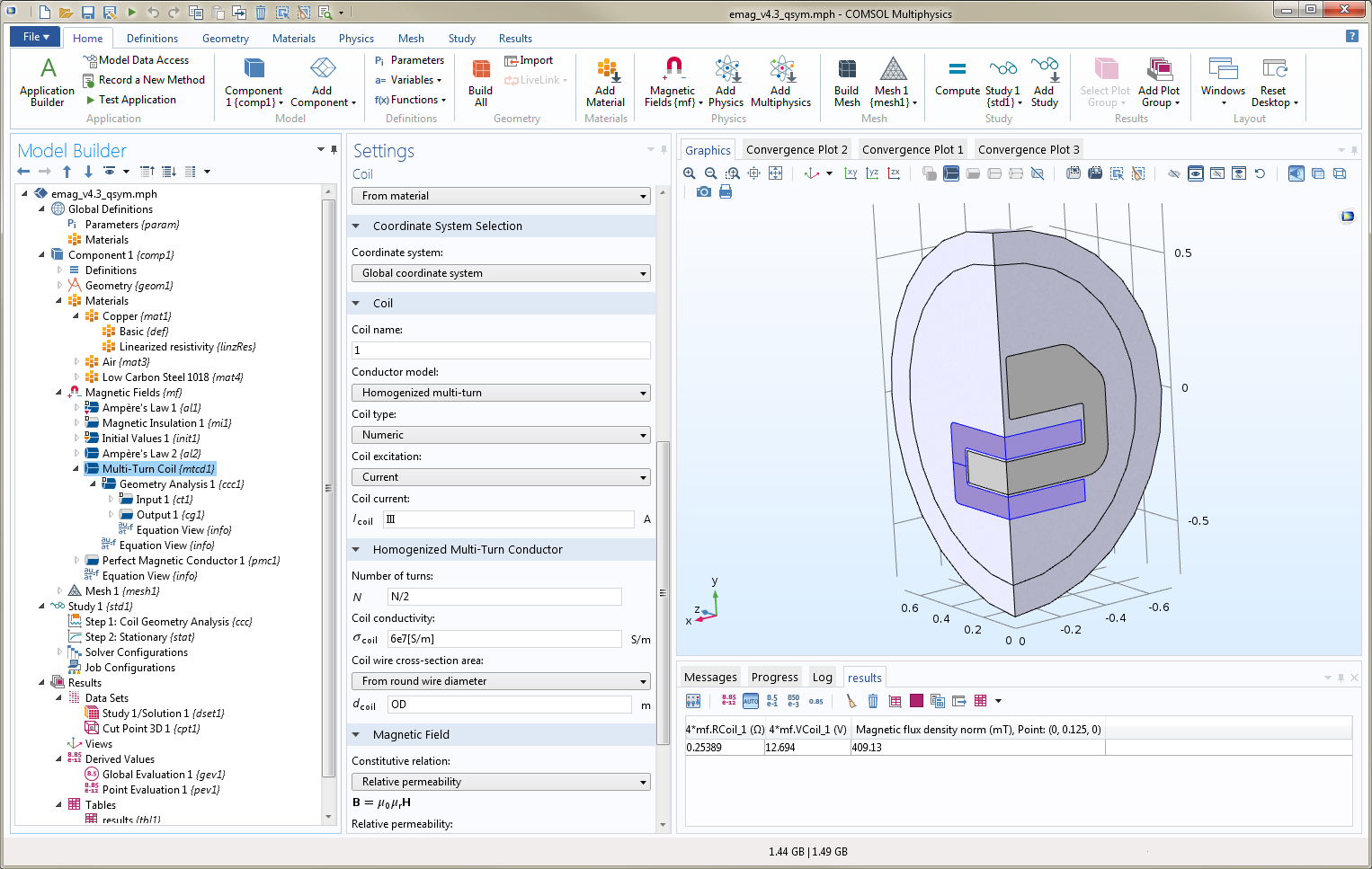This screenshot has height=869, width=1372.
Task: Click the Print graphics icon
Action: tap(726, 192)
